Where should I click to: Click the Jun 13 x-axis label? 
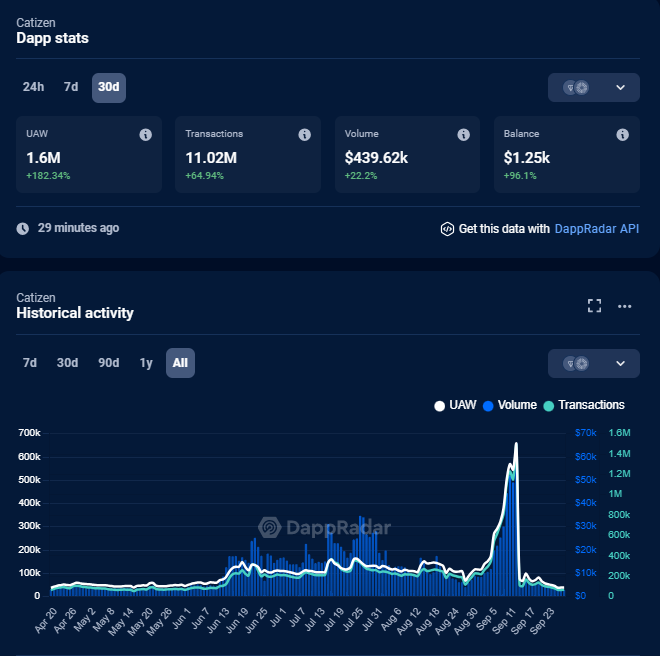point(218,621)
